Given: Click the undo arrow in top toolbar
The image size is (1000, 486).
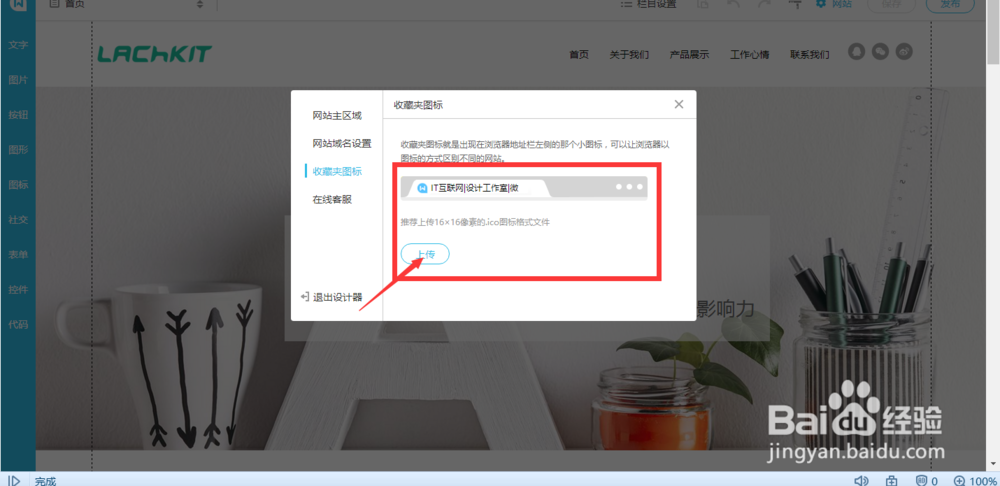Looking at the screenshot, I should [733, 4].
